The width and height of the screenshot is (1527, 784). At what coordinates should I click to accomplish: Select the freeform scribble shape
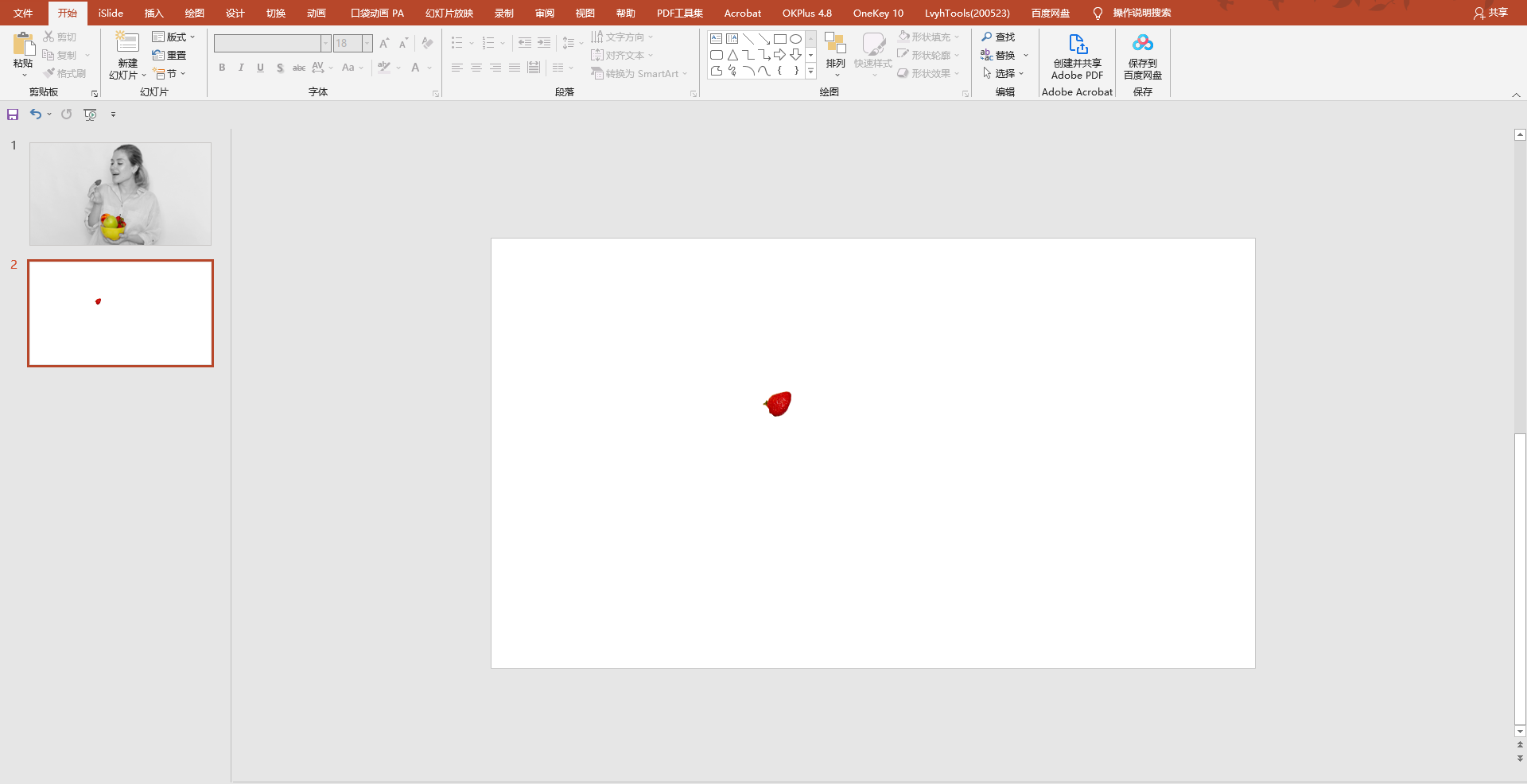click(732, 71)
